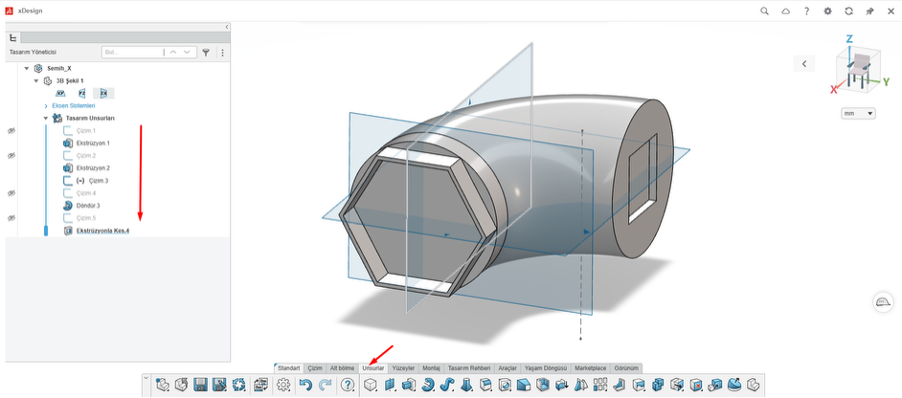
Task: Open the Marketplace tab
Action: click(x=591, y=368)
